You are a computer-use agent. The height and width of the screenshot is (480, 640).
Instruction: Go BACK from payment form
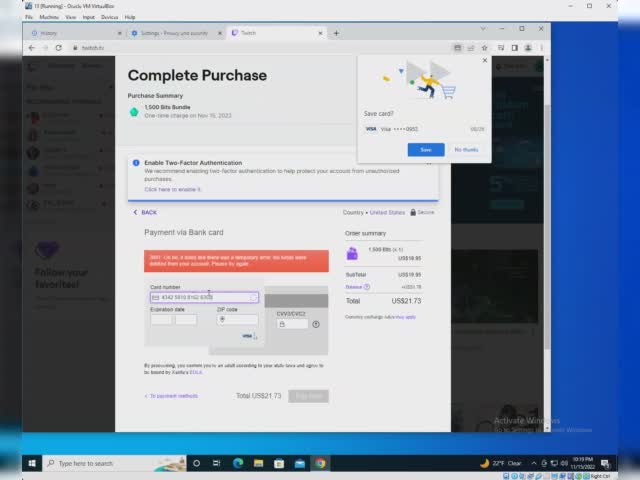145,212
